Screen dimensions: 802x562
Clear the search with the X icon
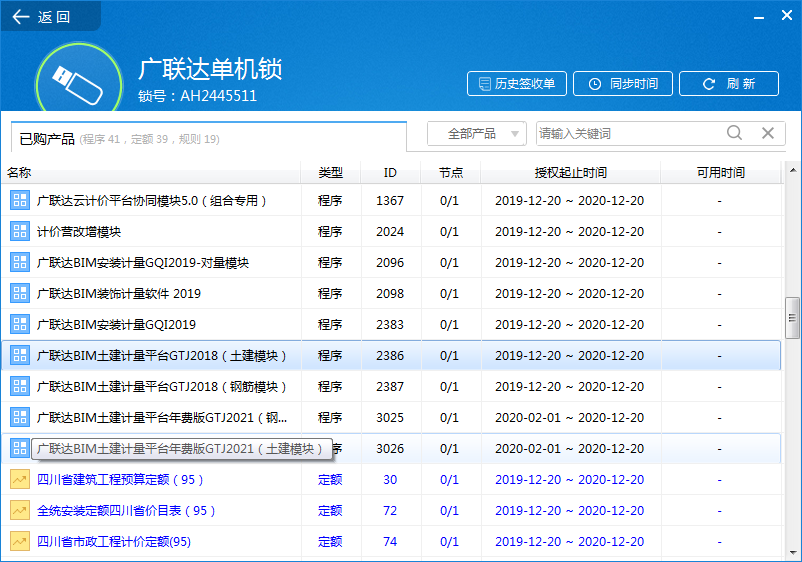(768, 133)
